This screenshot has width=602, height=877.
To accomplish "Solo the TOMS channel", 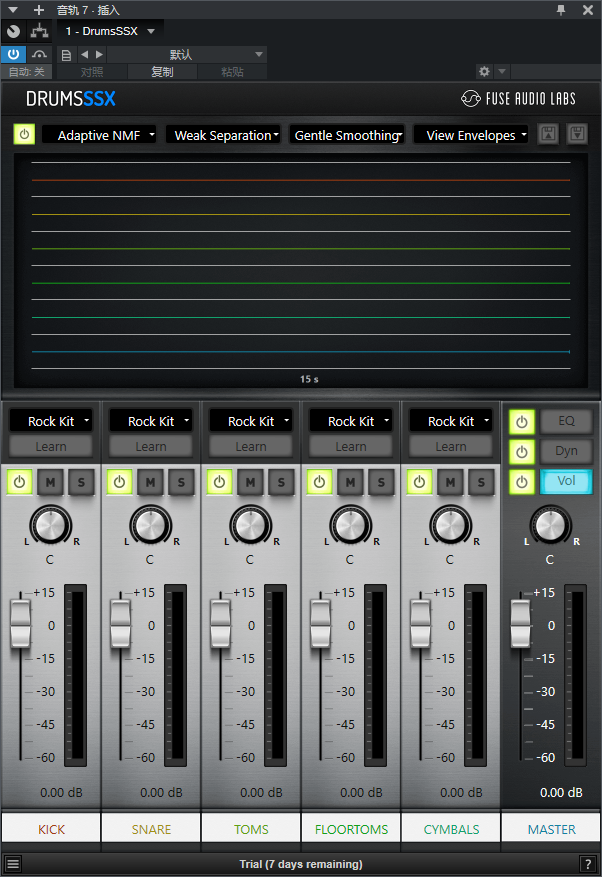I will (x=281, y=482).
